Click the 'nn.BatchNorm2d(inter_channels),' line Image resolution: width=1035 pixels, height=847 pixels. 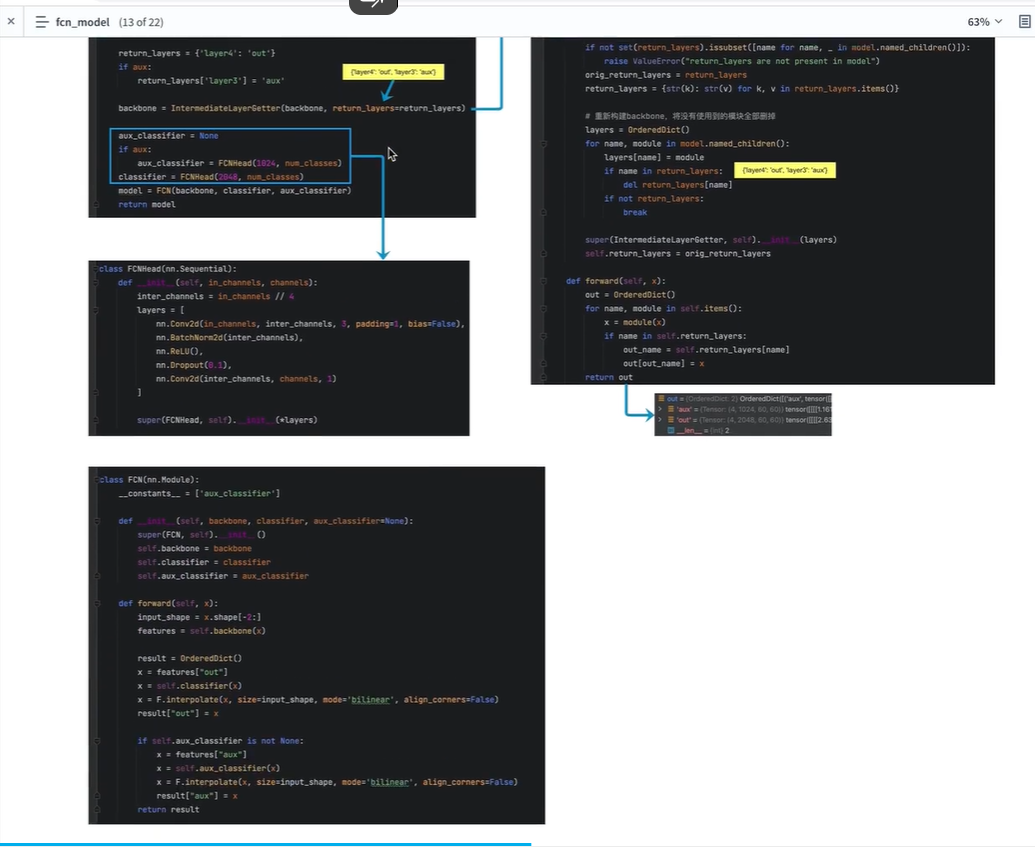[x=229, y=337]
